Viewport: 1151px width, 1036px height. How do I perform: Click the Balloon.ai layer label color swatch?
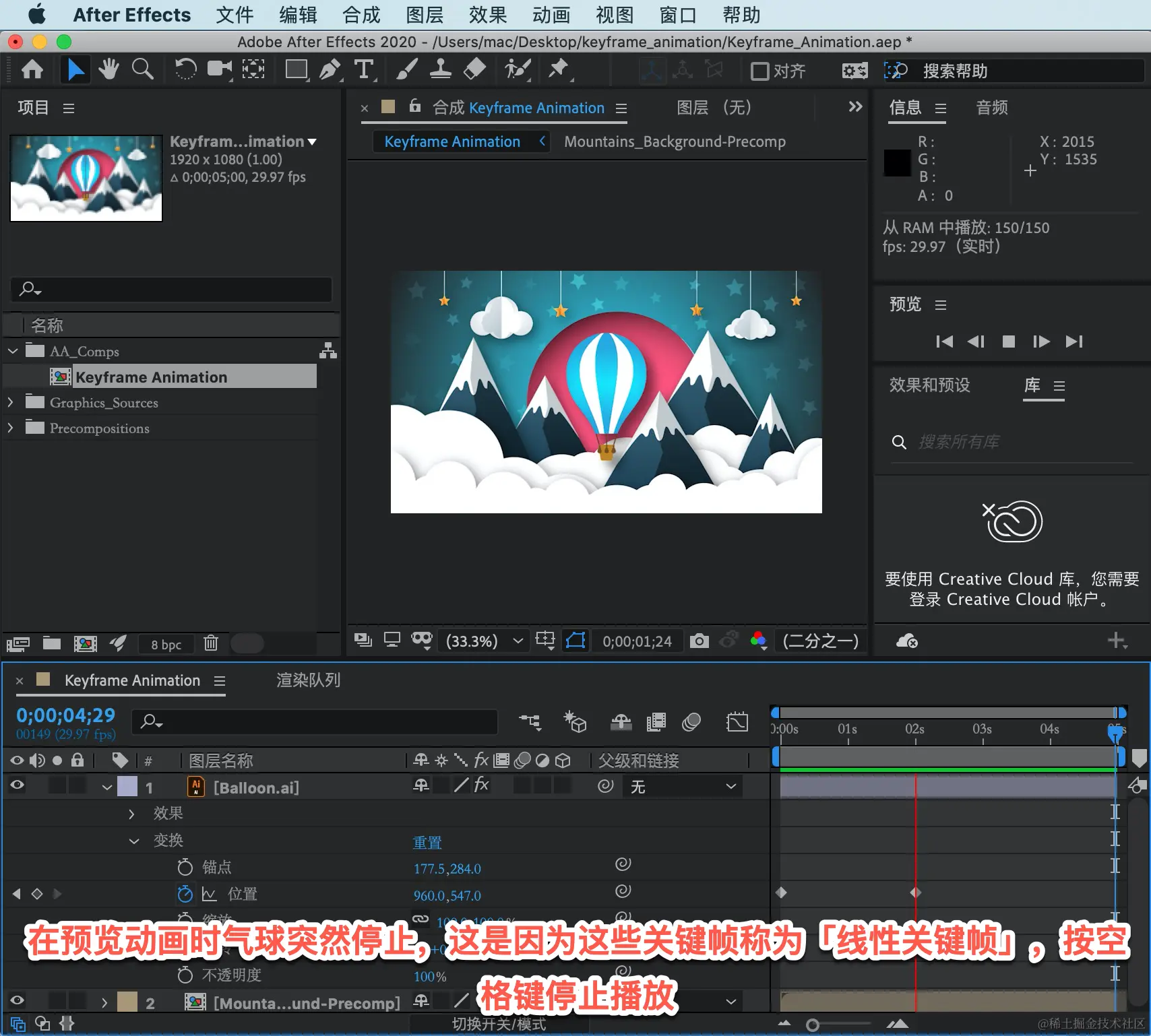tap(127, 787)
